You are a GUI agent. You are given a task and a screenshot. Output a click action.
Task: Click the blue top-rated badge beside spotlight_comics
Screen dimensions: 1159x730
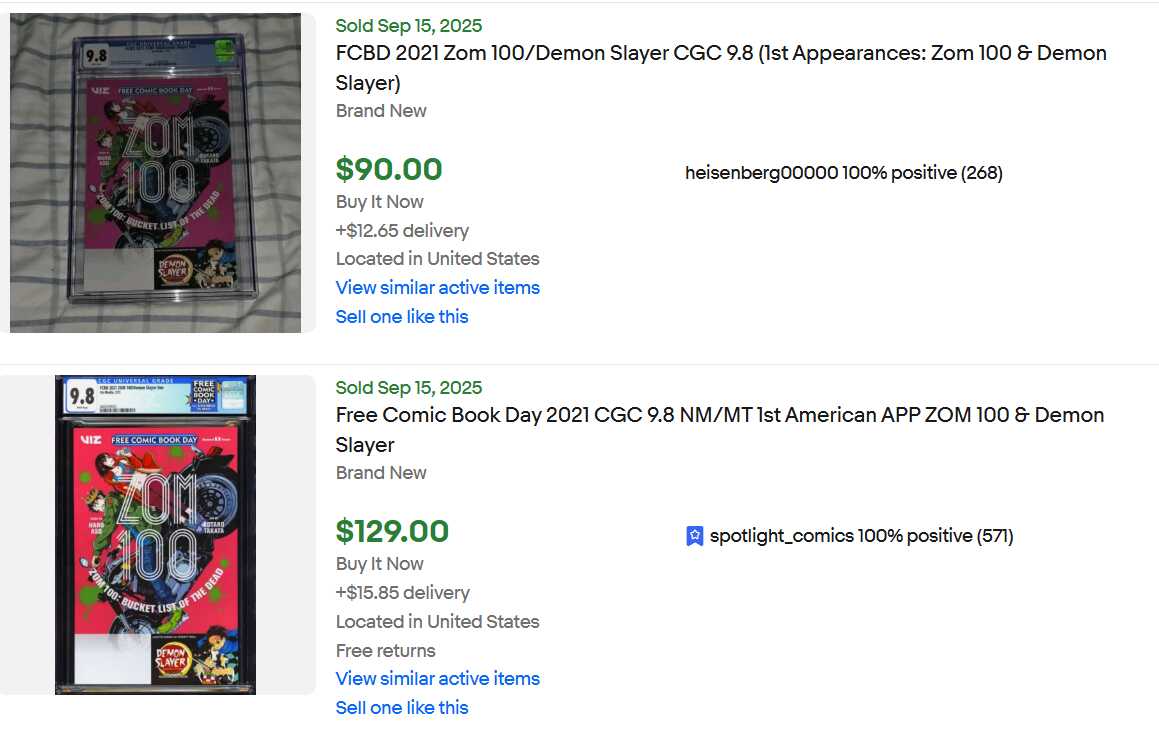coord(695,536)
